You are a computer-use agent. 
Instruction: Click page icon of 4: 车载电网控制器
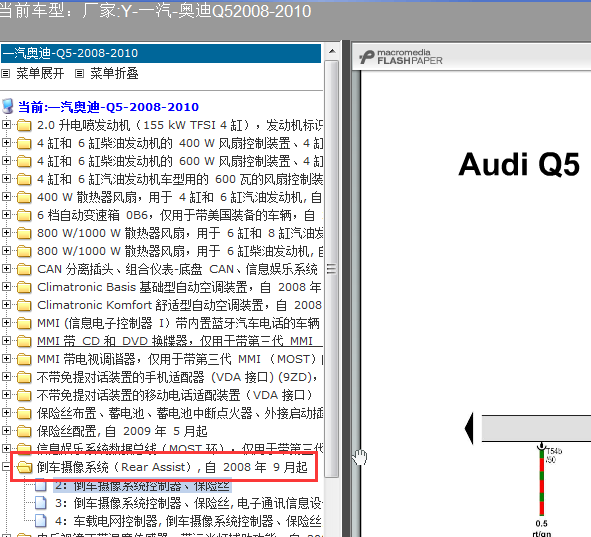pyautogui.click(x=41, y=521)
